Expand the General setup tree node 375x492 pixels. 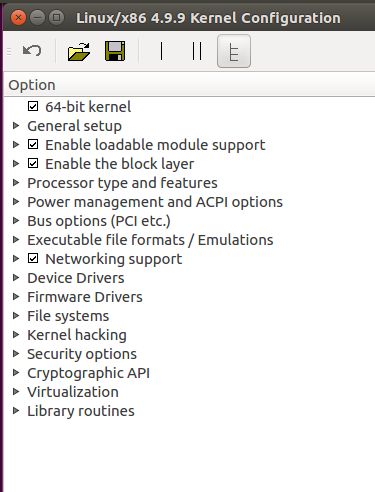coord(16,126)
